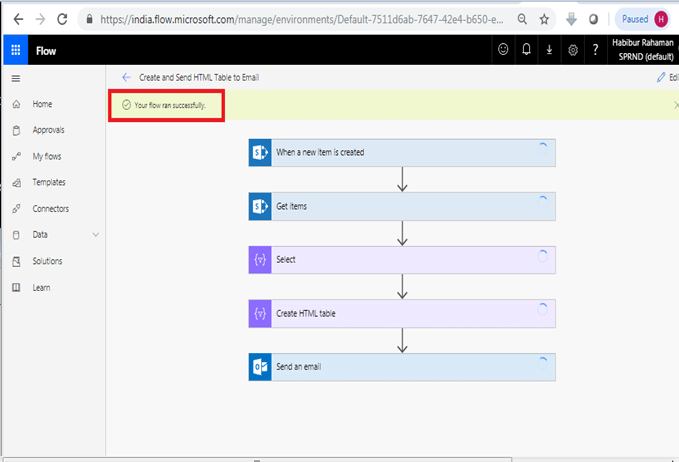Click the browser address bar URL

(301, 19)
